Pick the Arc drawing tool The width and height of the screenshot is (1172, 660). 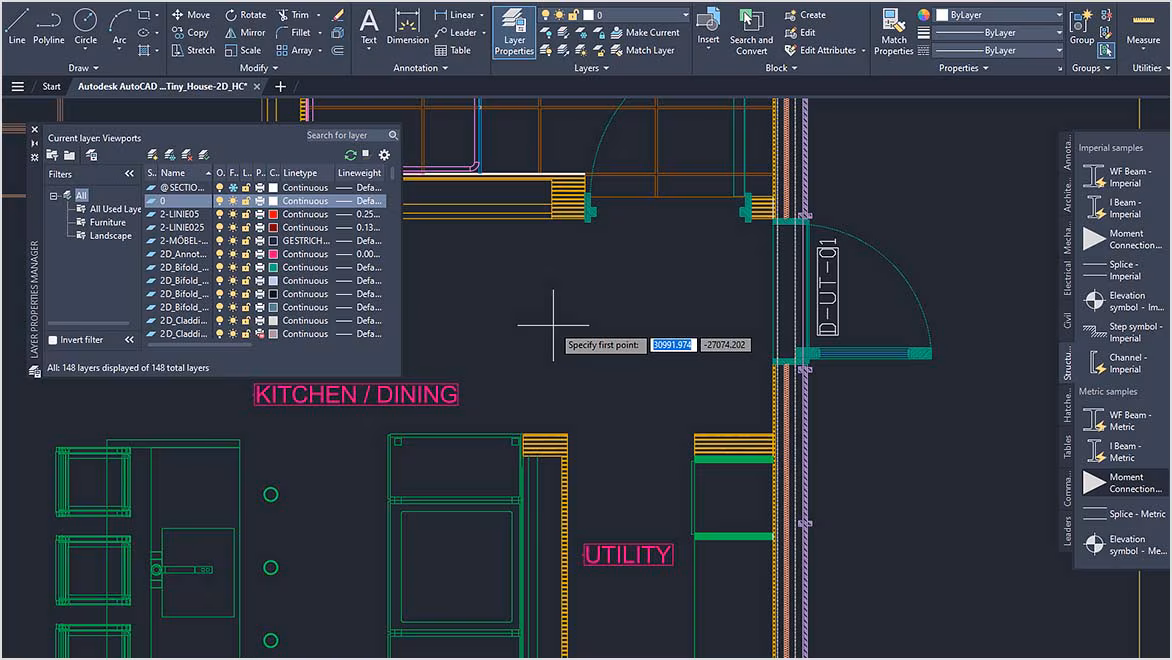tap(119, 26)
